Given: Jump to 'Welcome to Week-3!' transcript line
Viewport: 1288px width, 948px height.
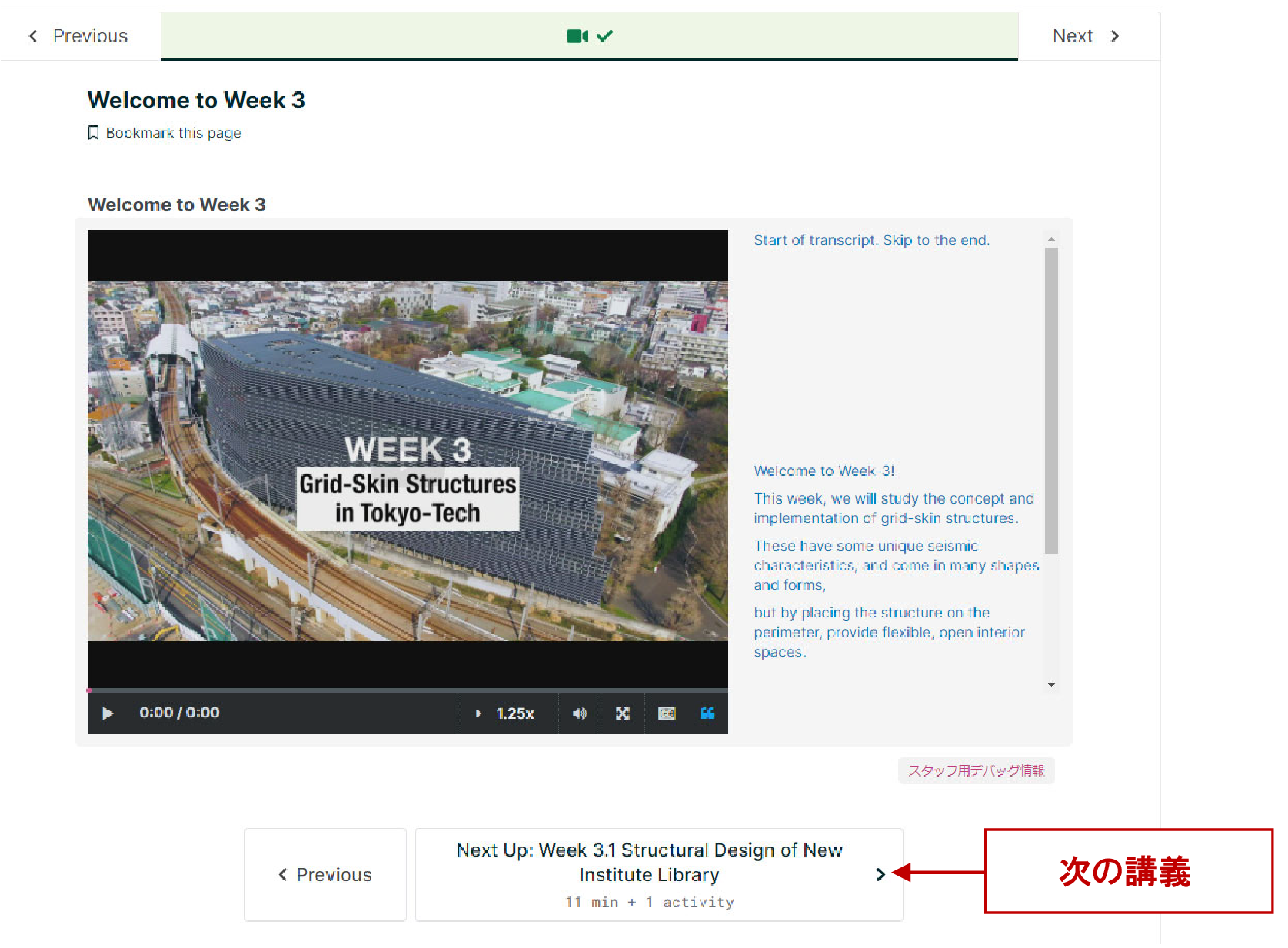Looking at the screenshot, I should pyautogui.click(x=824, y=471).
